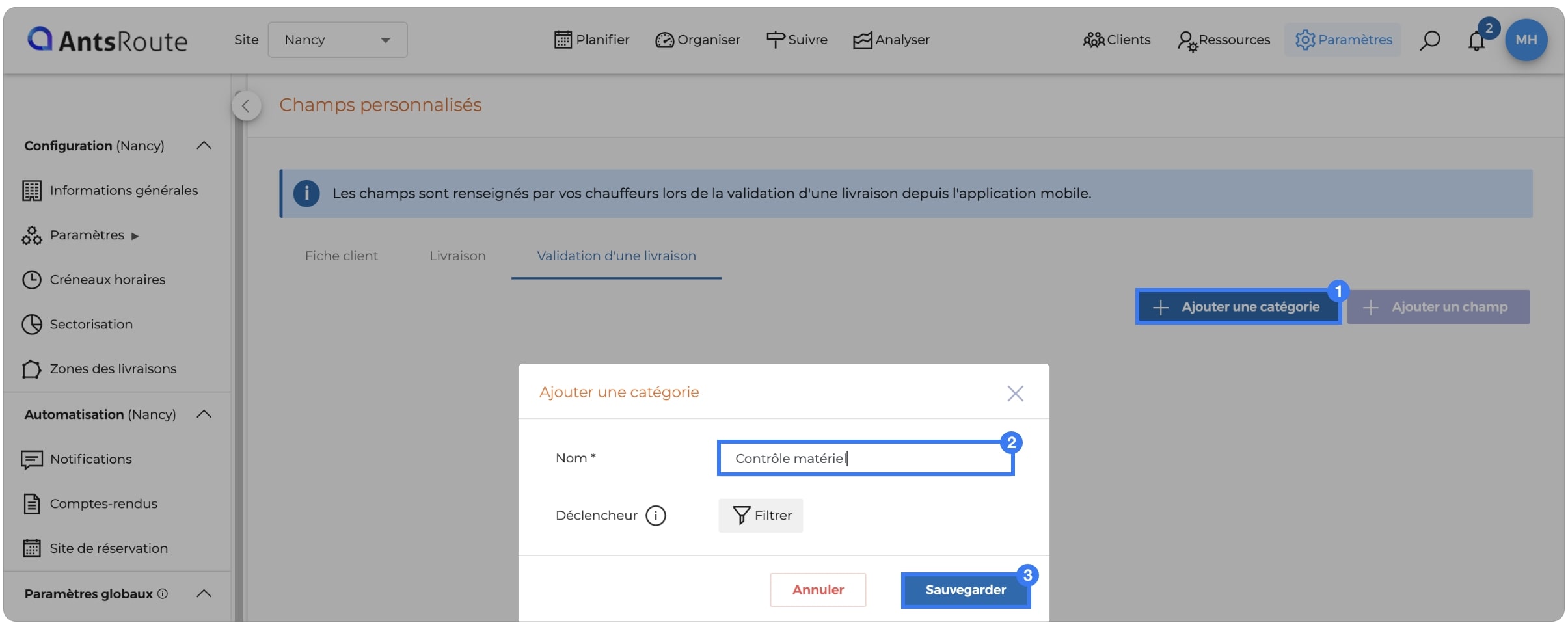Click Sauvegarder to save category
The width and height of the screenshot is (1568, 627).
point(966,589)
